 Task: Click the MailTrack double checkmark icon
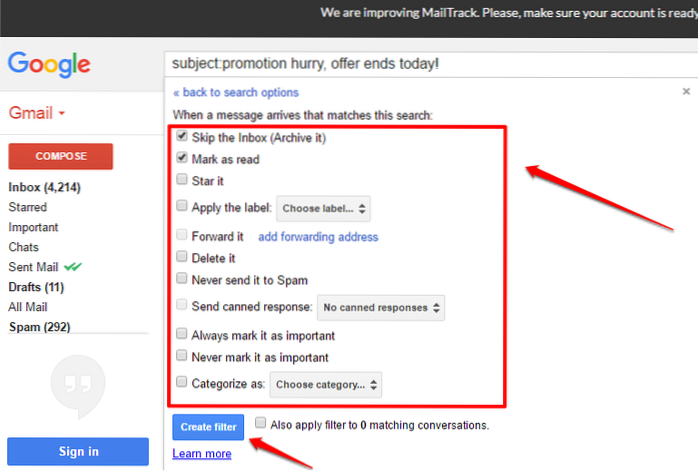[74, 267]
